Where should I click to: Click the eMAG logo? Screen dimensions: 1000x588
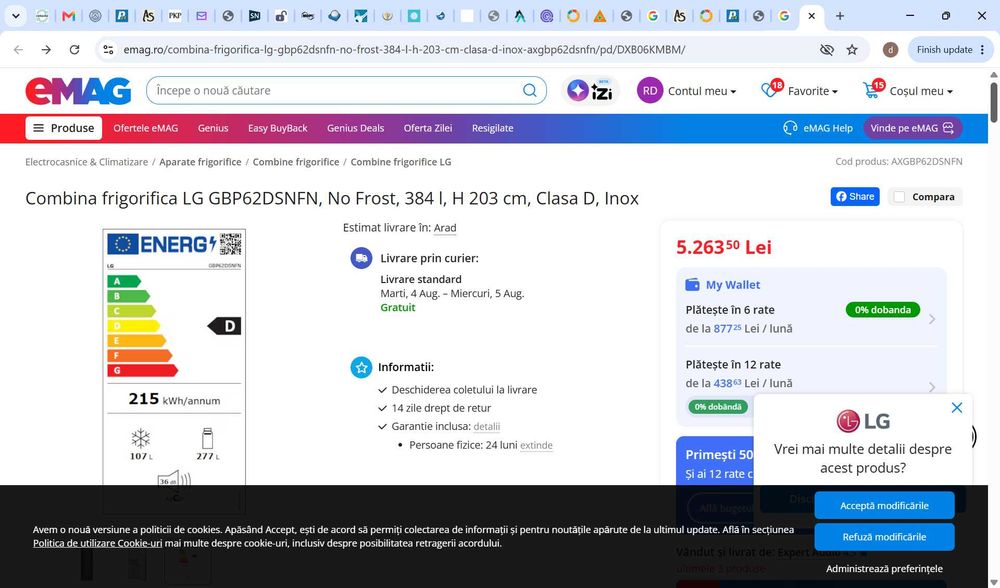coord(78,91)
